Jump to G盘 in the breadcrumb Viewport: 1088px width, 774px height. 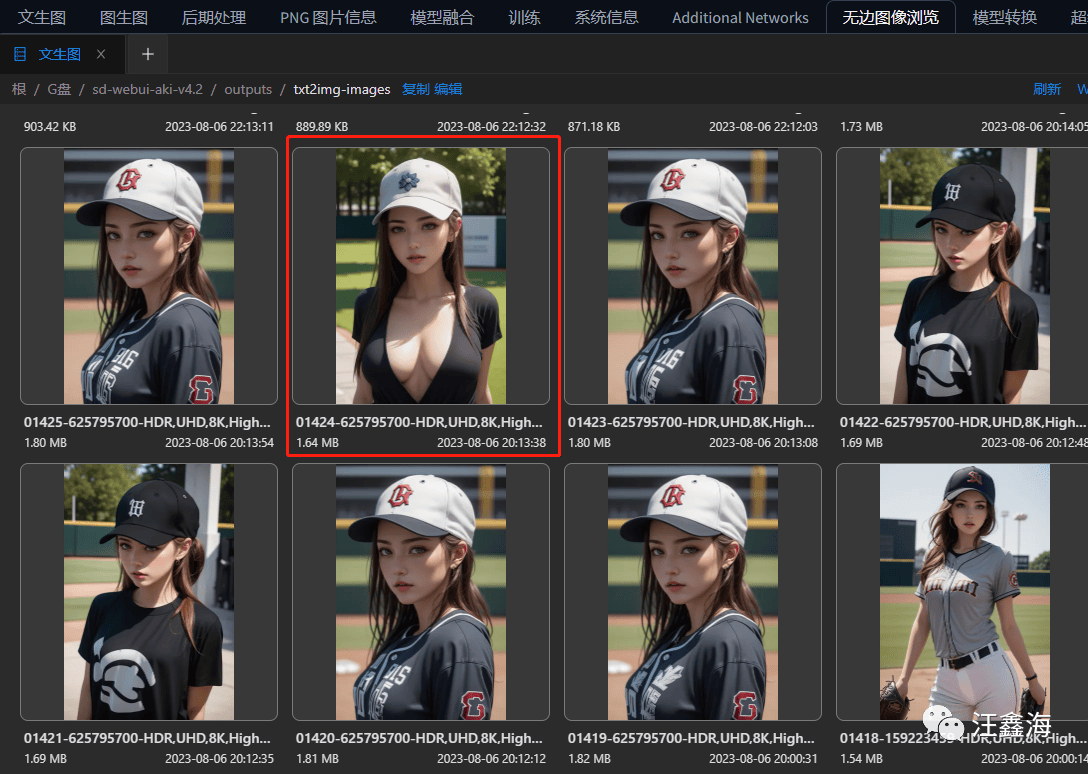point(59,89)
